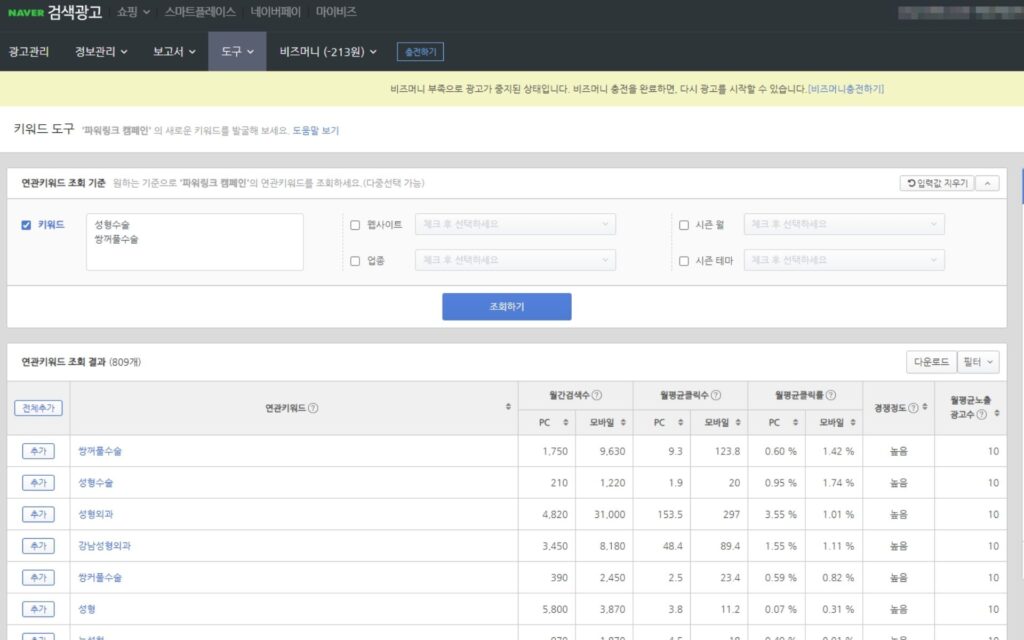Collapse the 연관키워드 조회 기준 panel
This screenshot has width=1024, height=640.
pyautogui.click(x=987, y=183)
